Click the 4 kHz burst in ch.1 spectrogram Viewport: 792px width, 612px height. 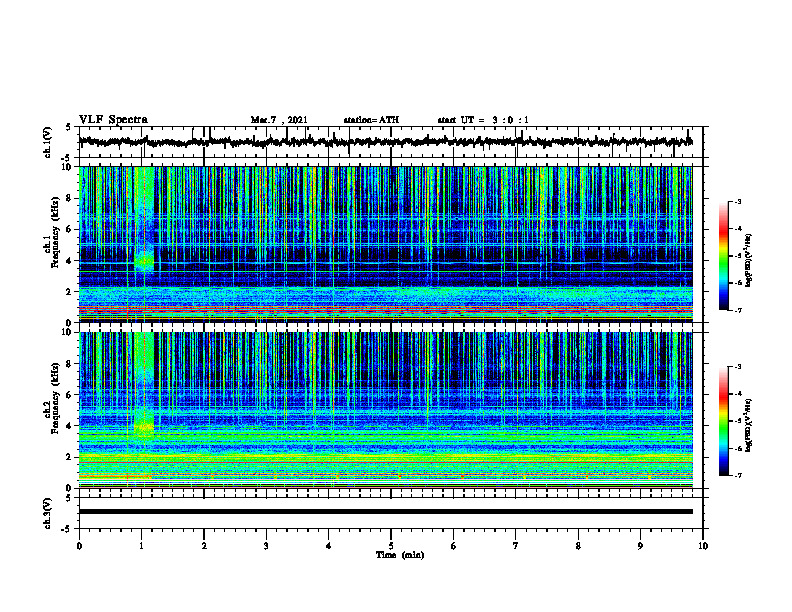click(144, 262)
